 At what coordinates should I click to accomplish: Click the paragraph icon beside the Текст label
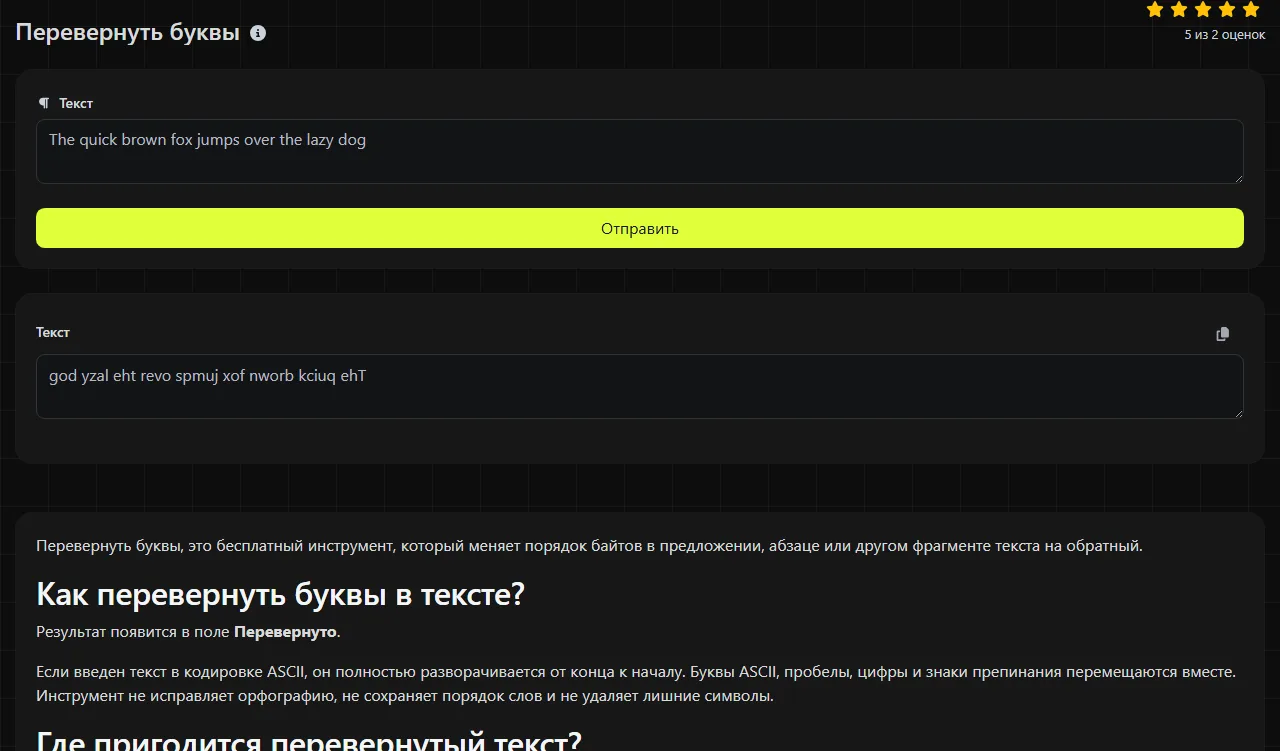pos(43,103)
